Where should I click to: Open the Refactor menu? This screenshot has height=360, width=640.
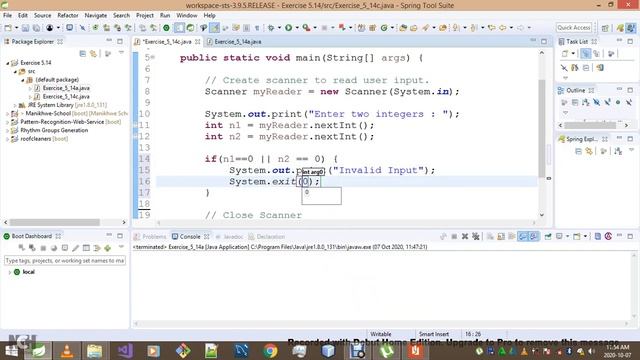pos(68,16)
